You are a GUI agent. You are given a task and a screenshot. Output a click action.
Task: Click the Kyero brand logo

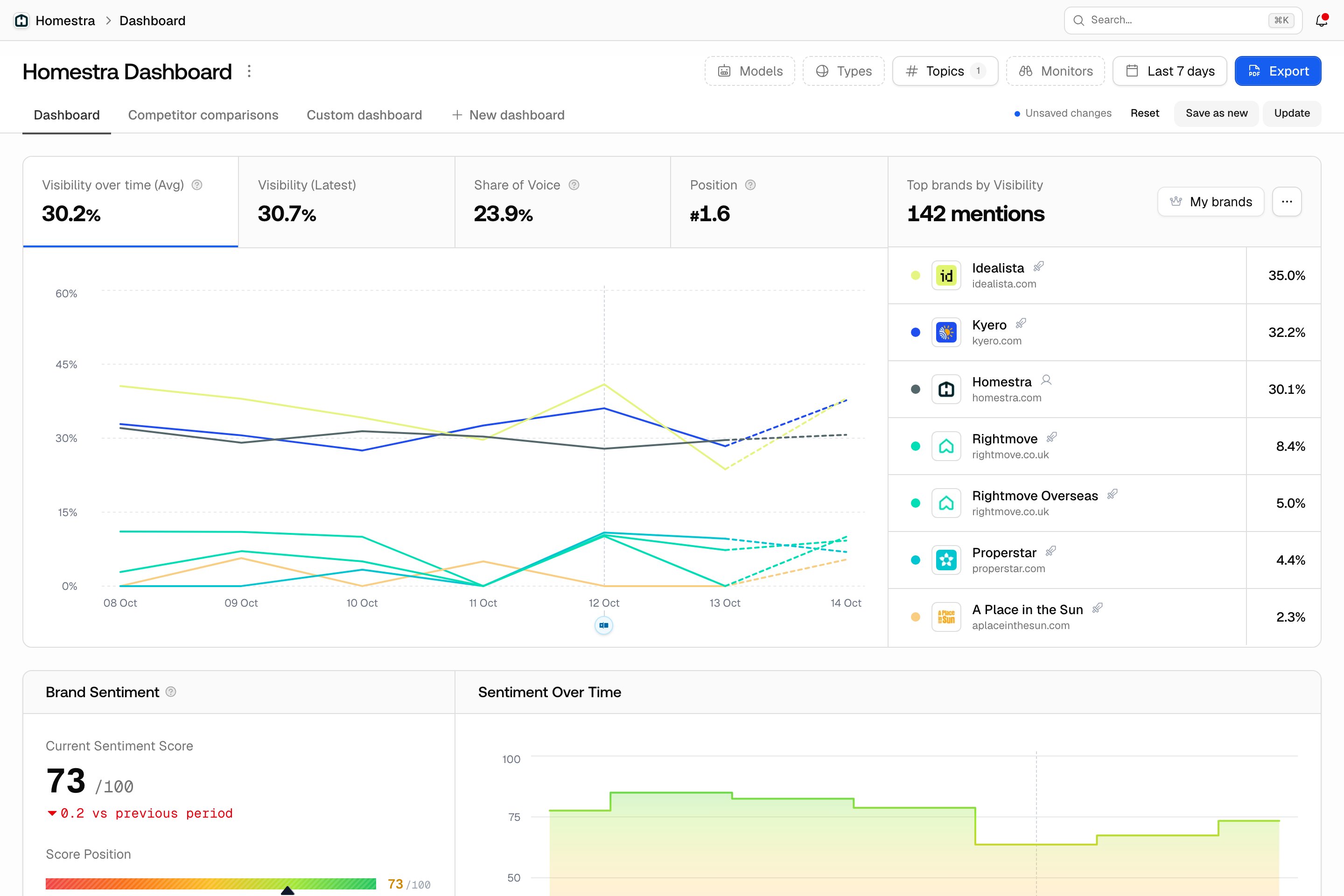(x=946, y=333)
